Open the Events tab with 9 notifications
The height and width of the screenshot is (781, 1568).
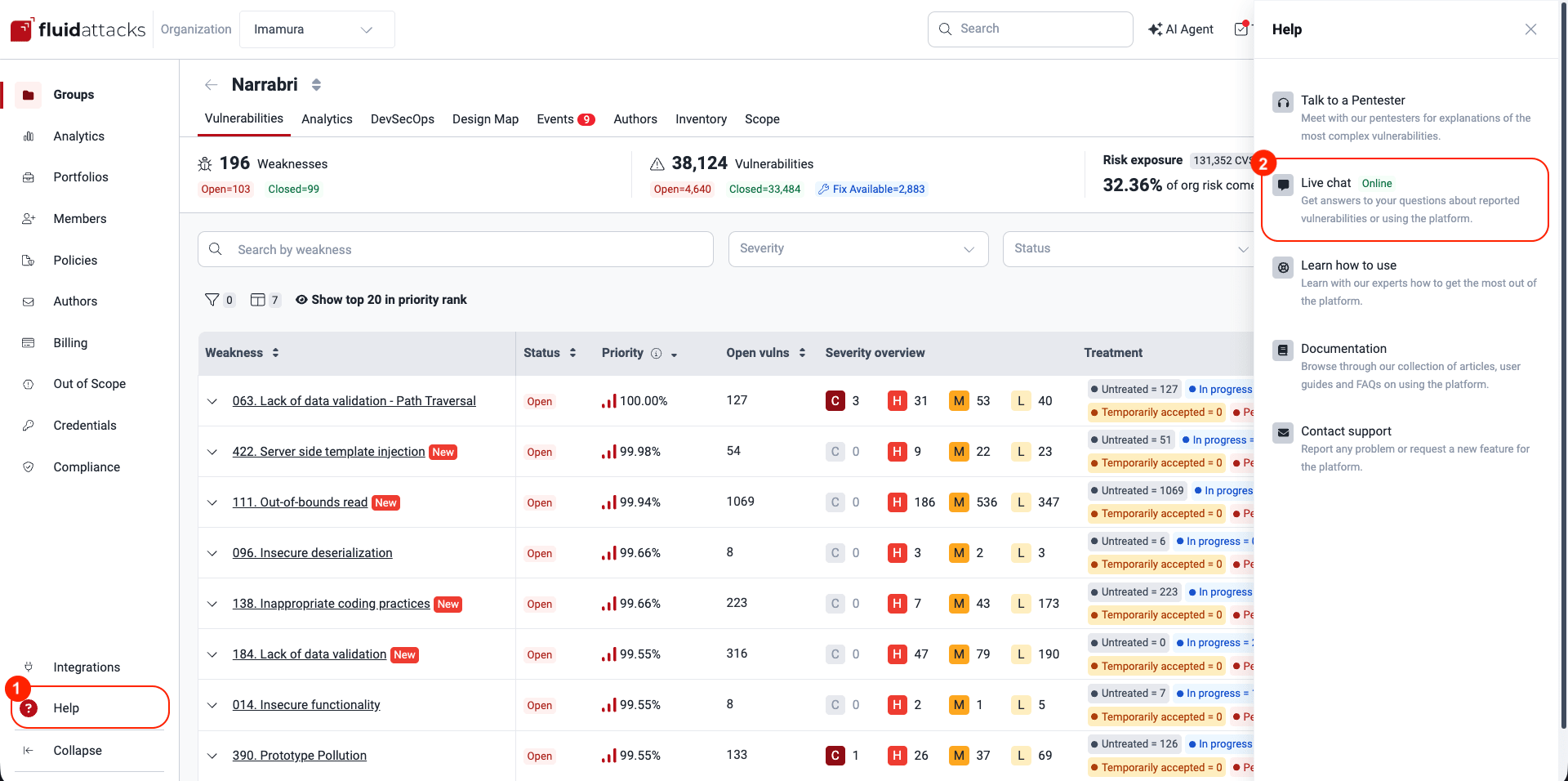(x=565, y=119)
